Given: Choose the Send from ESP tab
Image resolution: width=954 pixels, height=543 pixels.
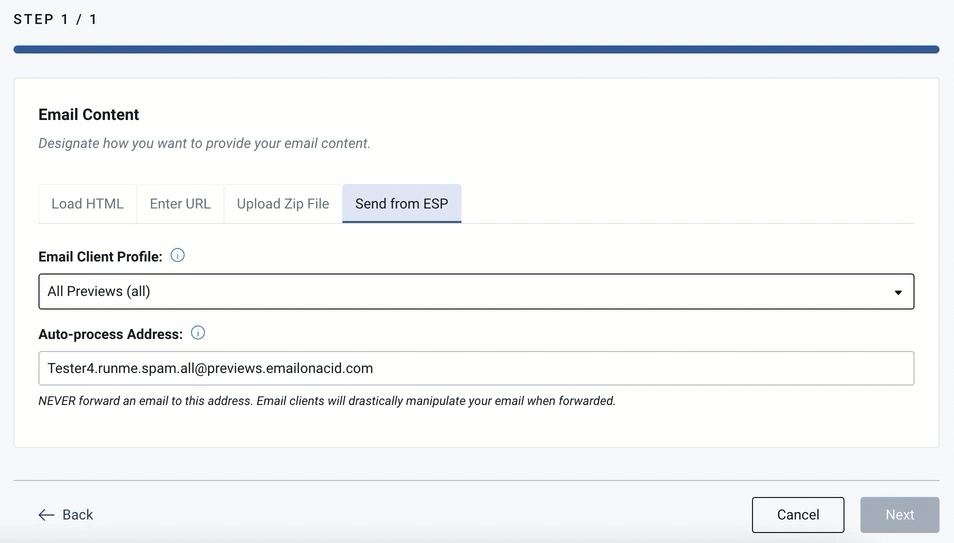Looking at the screenshot, I should [402, 204].
